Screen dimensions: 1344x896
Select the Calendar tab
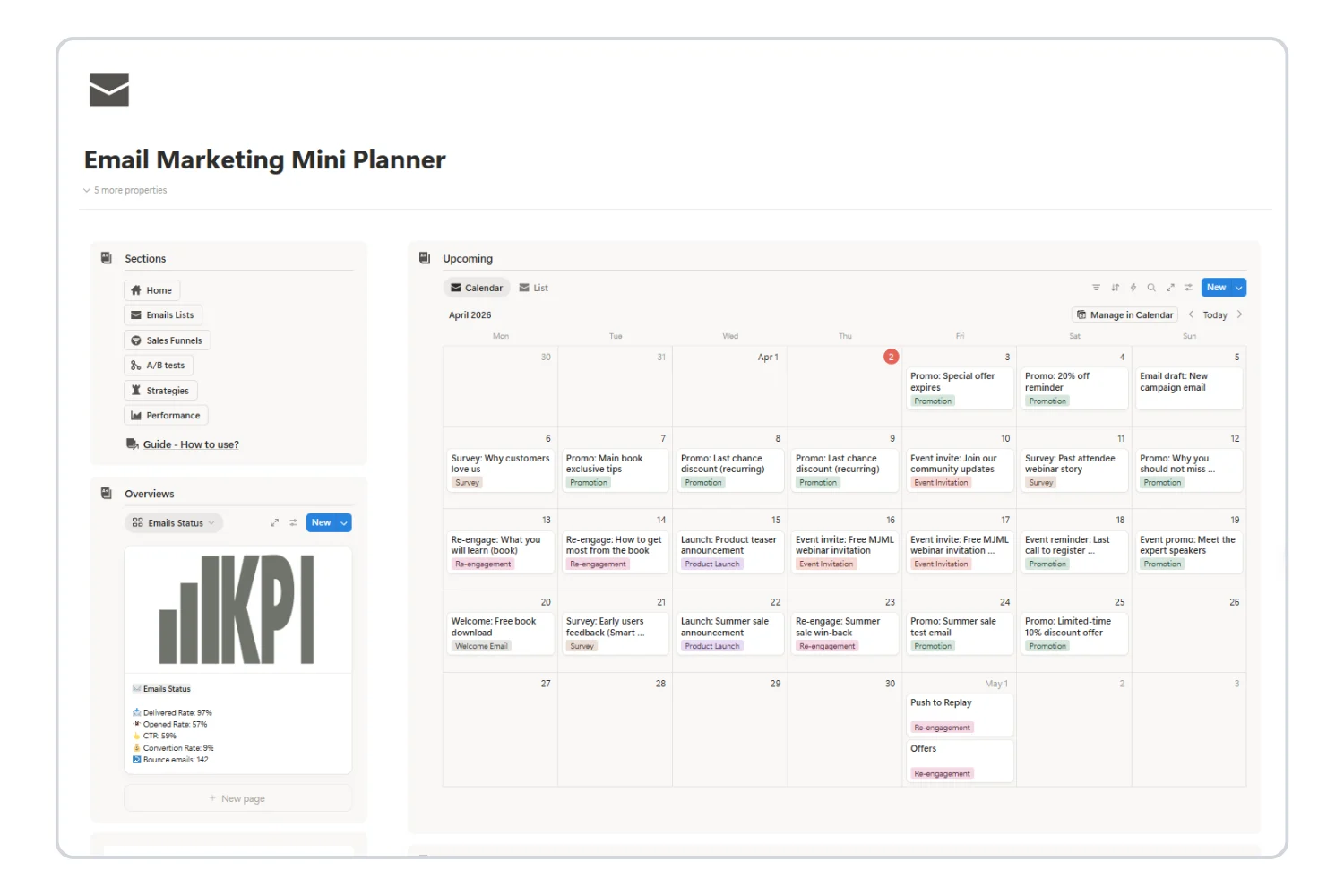pos(476,287)
